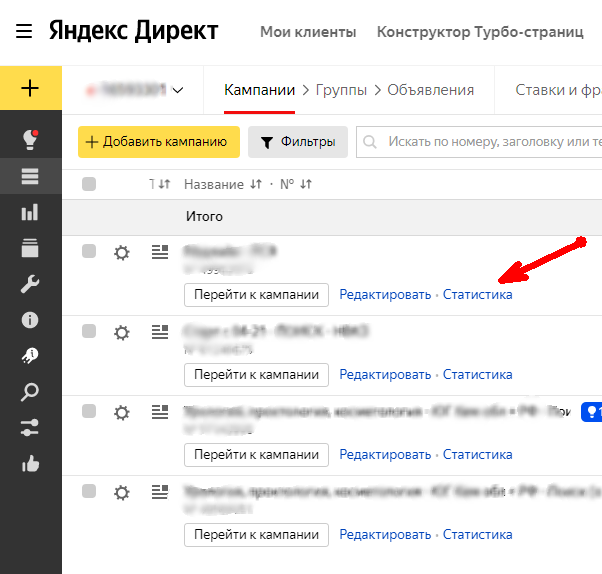602x574 pixels.
Task: Tick the third campaign's checkbox
Action: click(x=89, y=411)
